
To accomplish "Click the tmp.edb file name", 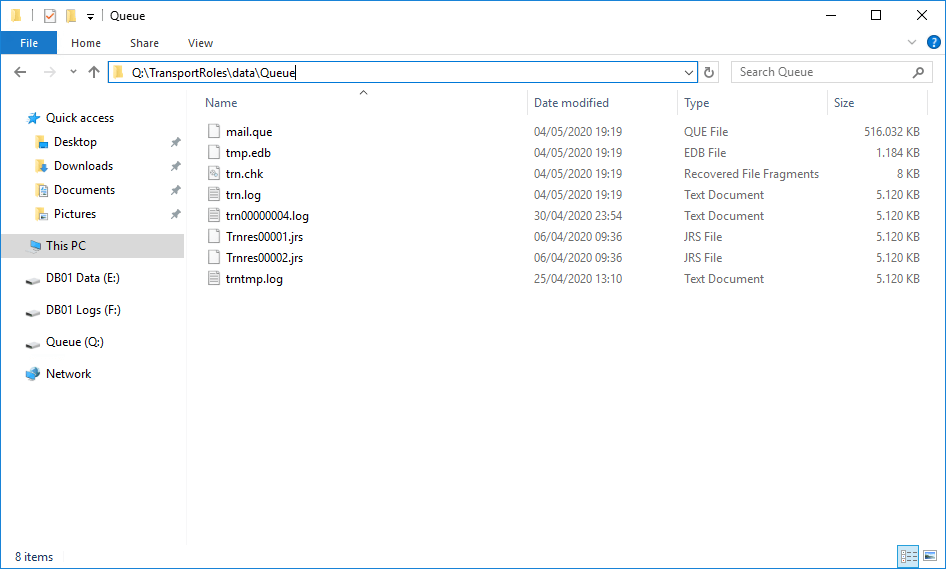I will click(x=248, y=153).
